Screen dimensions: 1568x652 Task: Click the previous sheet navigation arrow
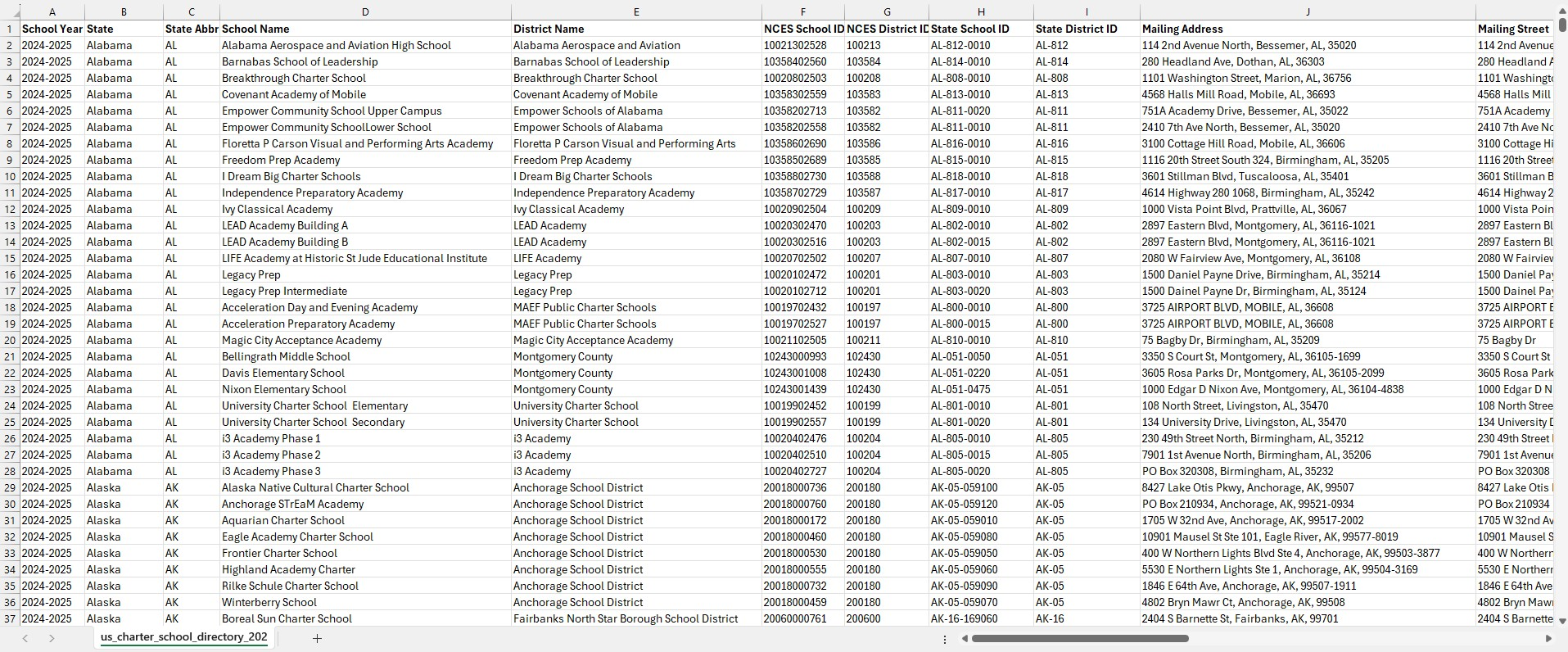pyautogui.click(x=25, y=638)
